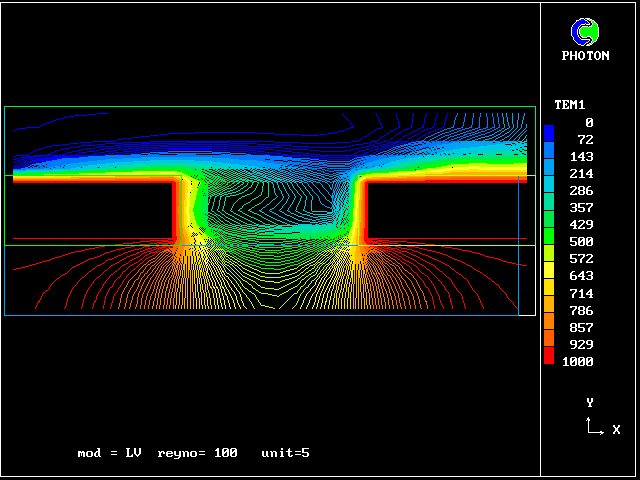
Task: Click the 'unit=5' caption text
Action: point(285,453)
